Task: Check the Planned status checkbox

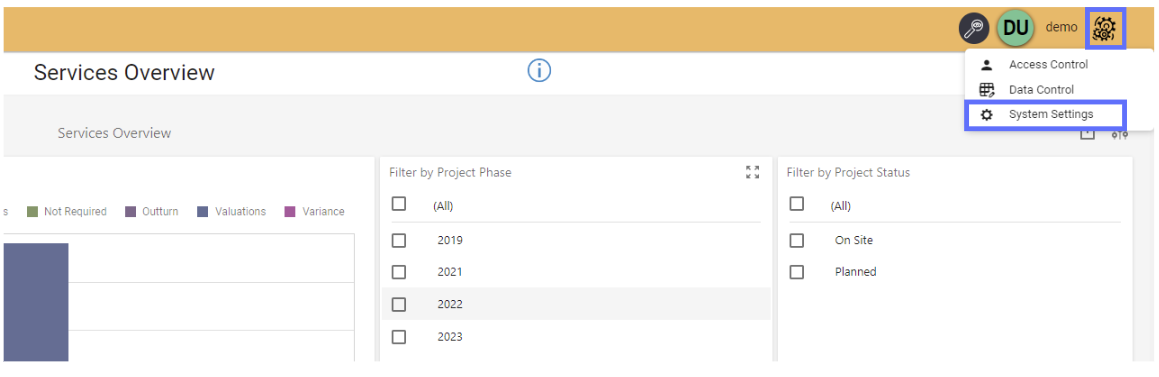Action: (796, 272)
